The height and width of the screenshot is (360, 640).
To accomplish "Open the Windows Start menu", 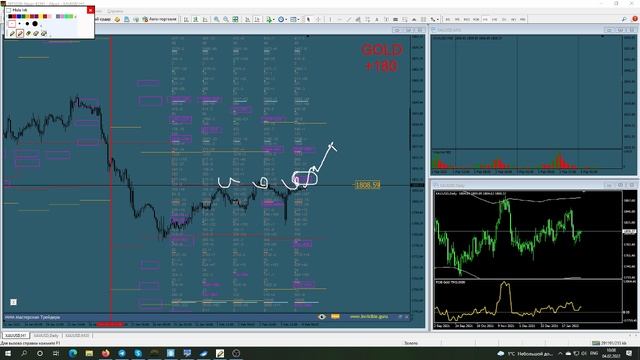I will click(x=7, y=353).
